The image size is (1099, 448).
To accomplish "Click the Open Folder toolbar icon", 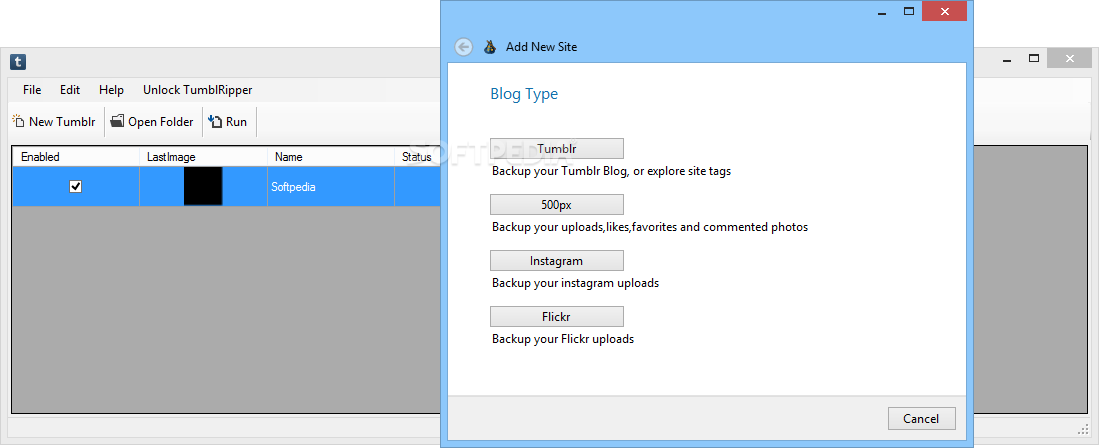I will point(117,121).
